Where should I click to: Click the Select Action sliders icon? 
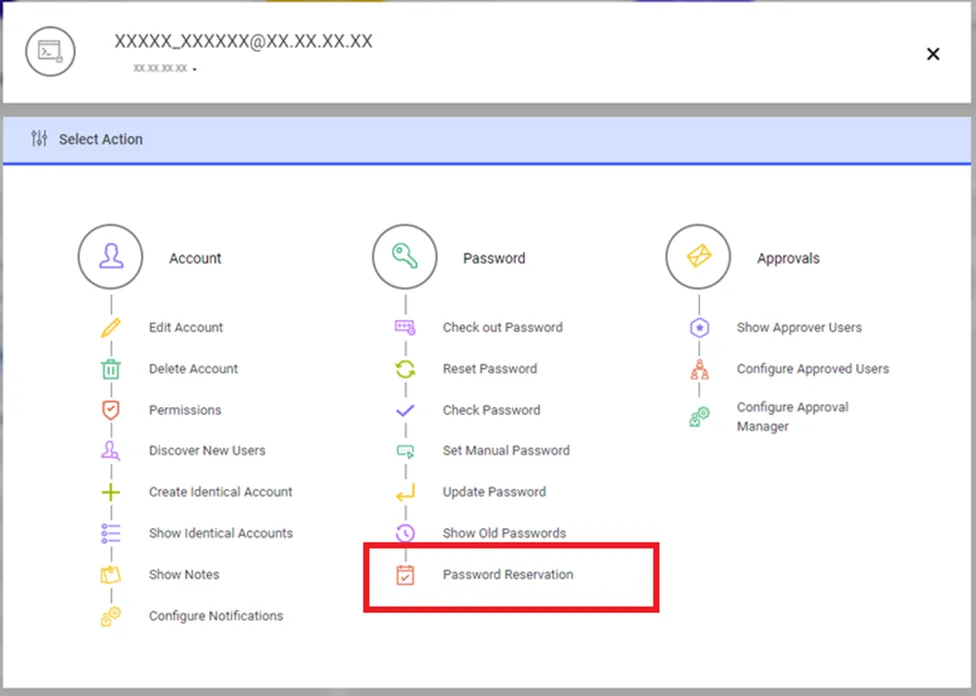point(39,138)
